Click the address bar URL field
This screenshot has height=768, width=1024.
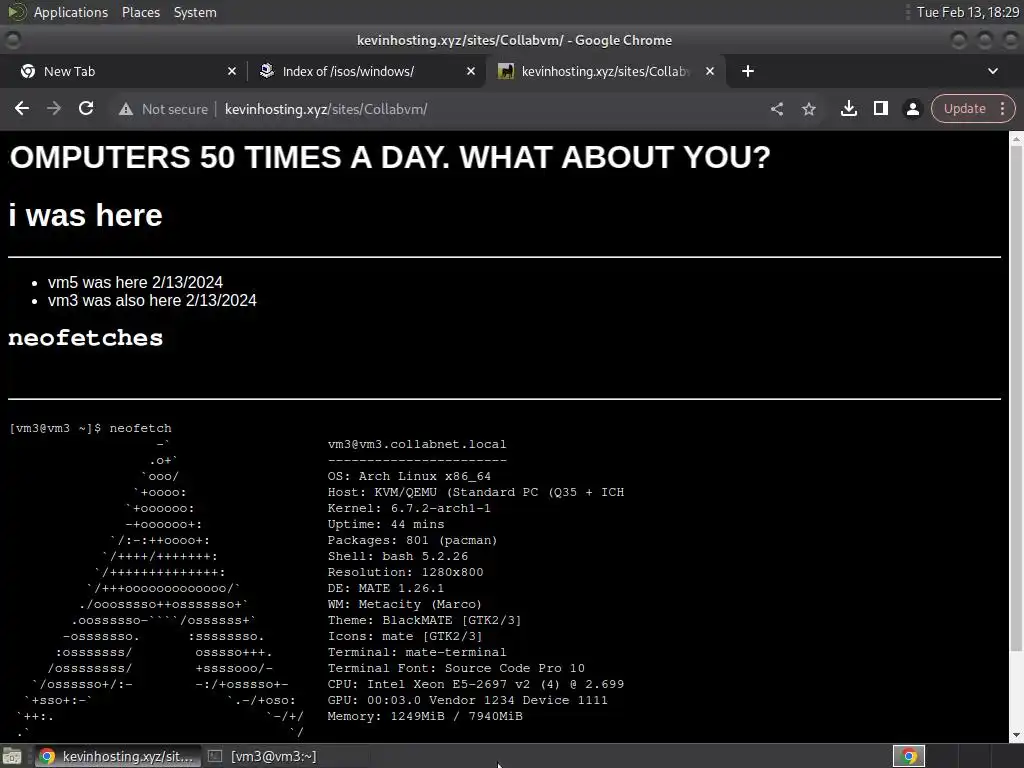pos(483,109)
